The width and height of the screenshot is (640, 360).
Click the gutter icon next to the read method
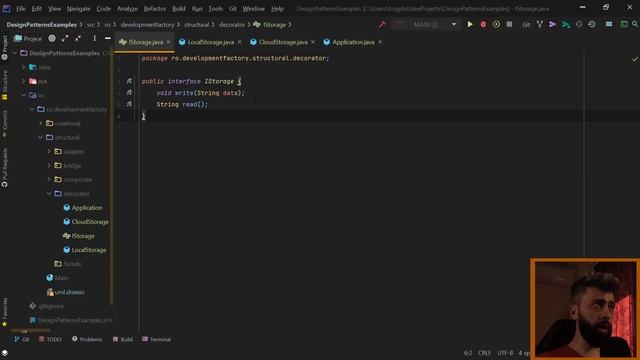pos(129,104)
